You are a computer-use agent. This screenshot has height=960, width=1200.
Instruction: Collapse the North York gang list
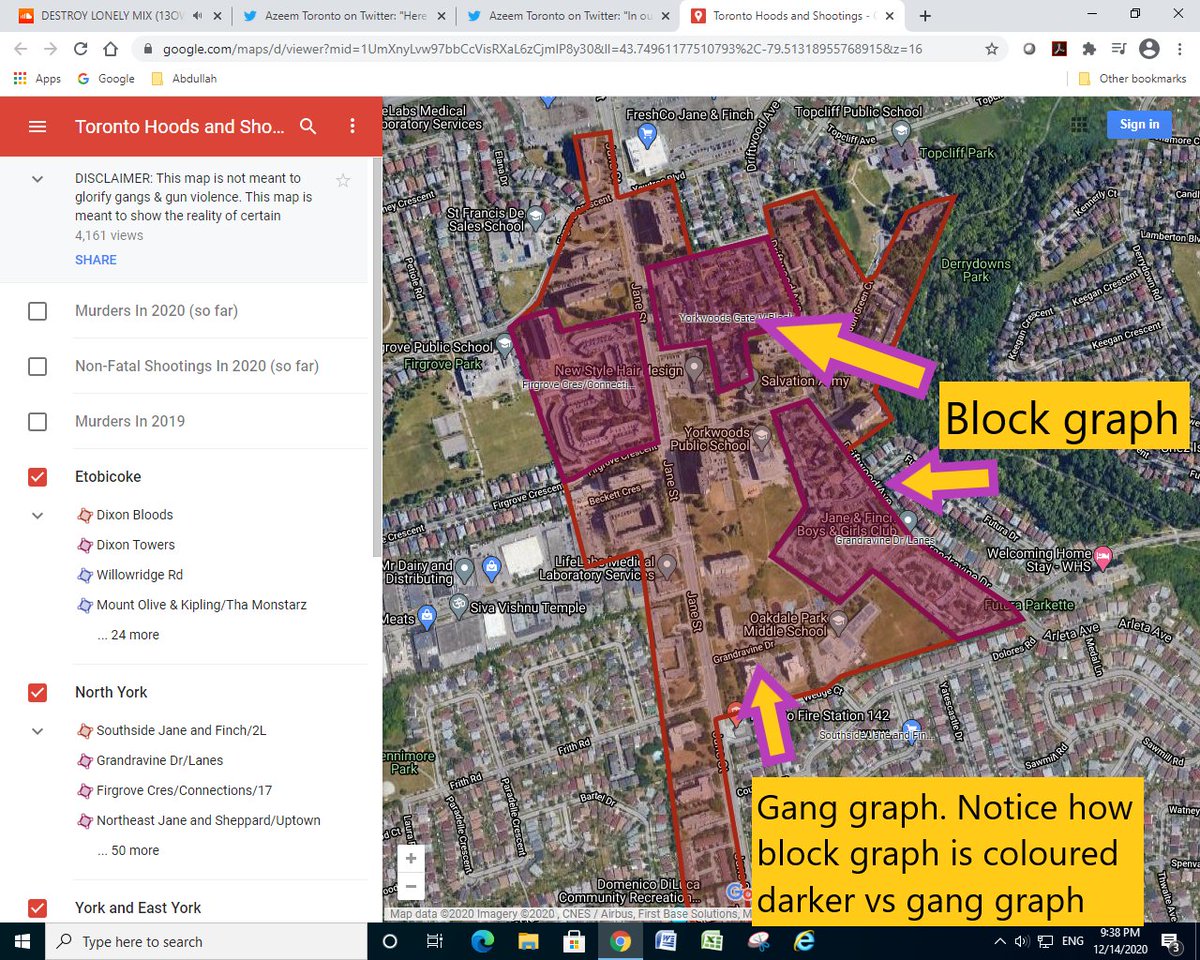37,730
